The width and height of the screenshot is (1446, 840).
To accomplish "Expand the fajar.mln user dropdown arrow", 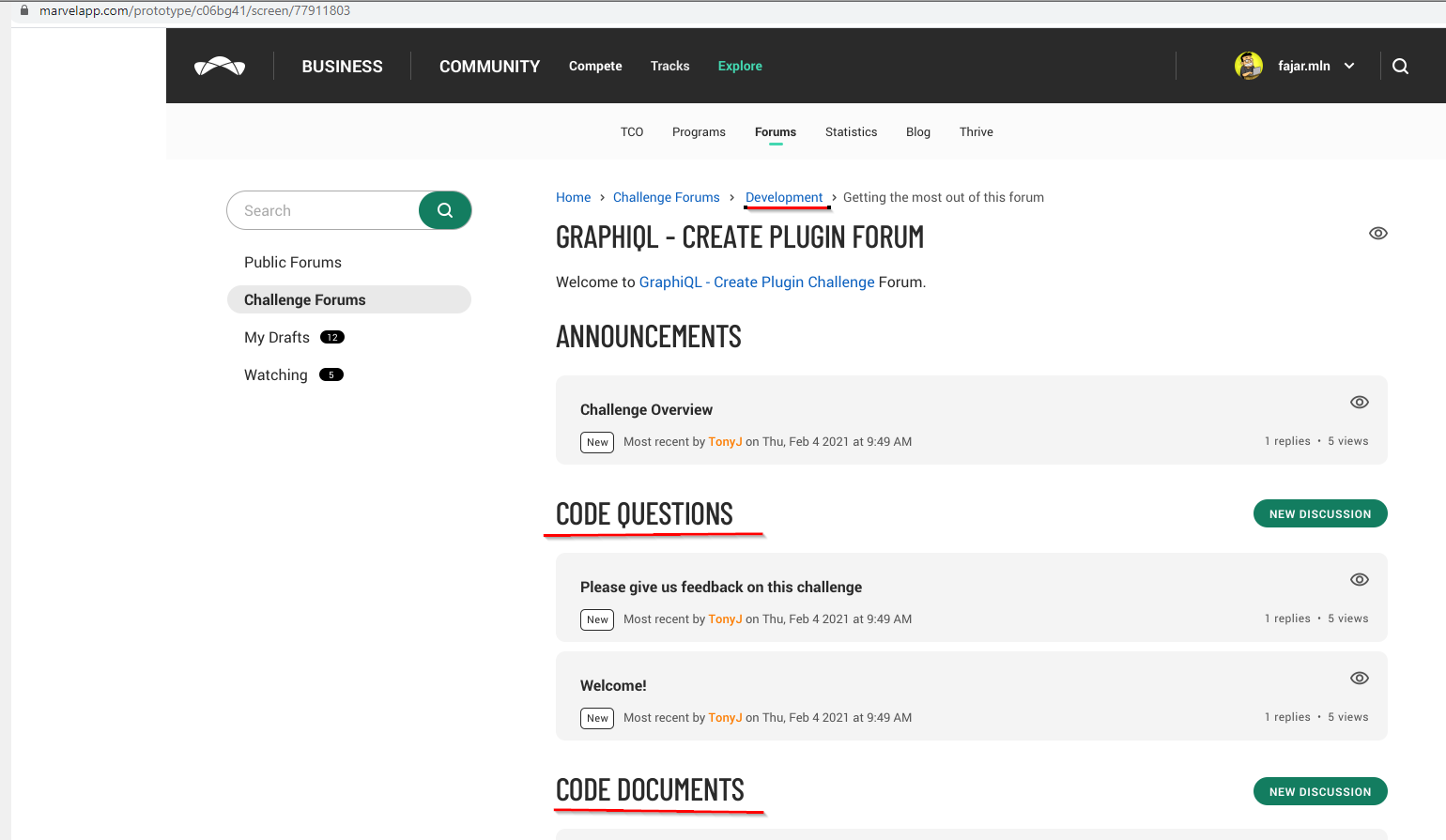I will [x=1349, y=66].
